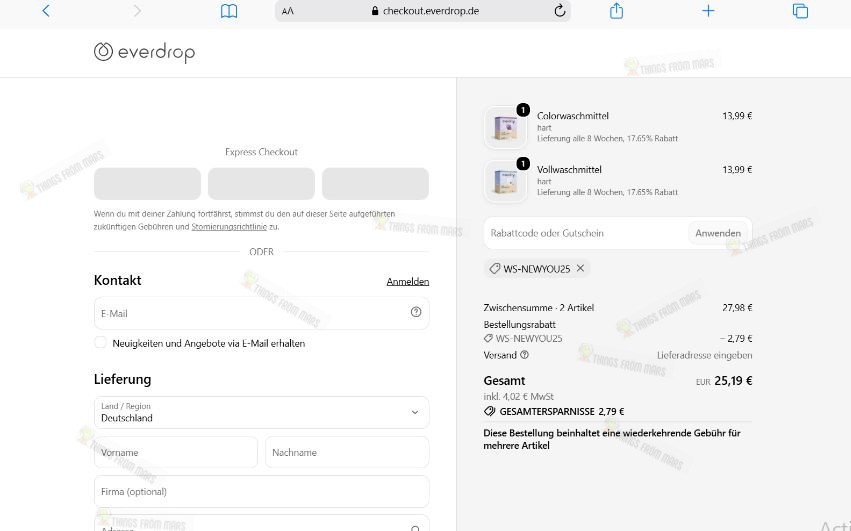This screenshot has height=531, width=851.
Task: Click the Kontakt heading
Action: 117,280
